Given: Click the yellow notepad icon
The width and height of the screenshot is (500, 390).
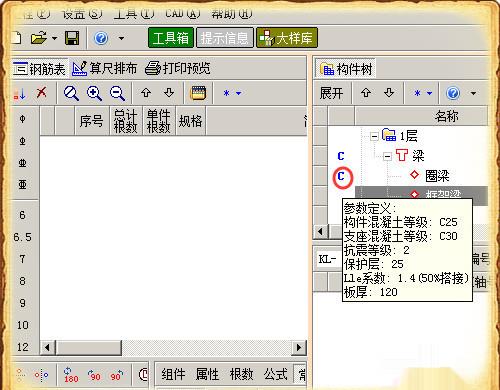Looking at the screenshot, I should 198,93.
